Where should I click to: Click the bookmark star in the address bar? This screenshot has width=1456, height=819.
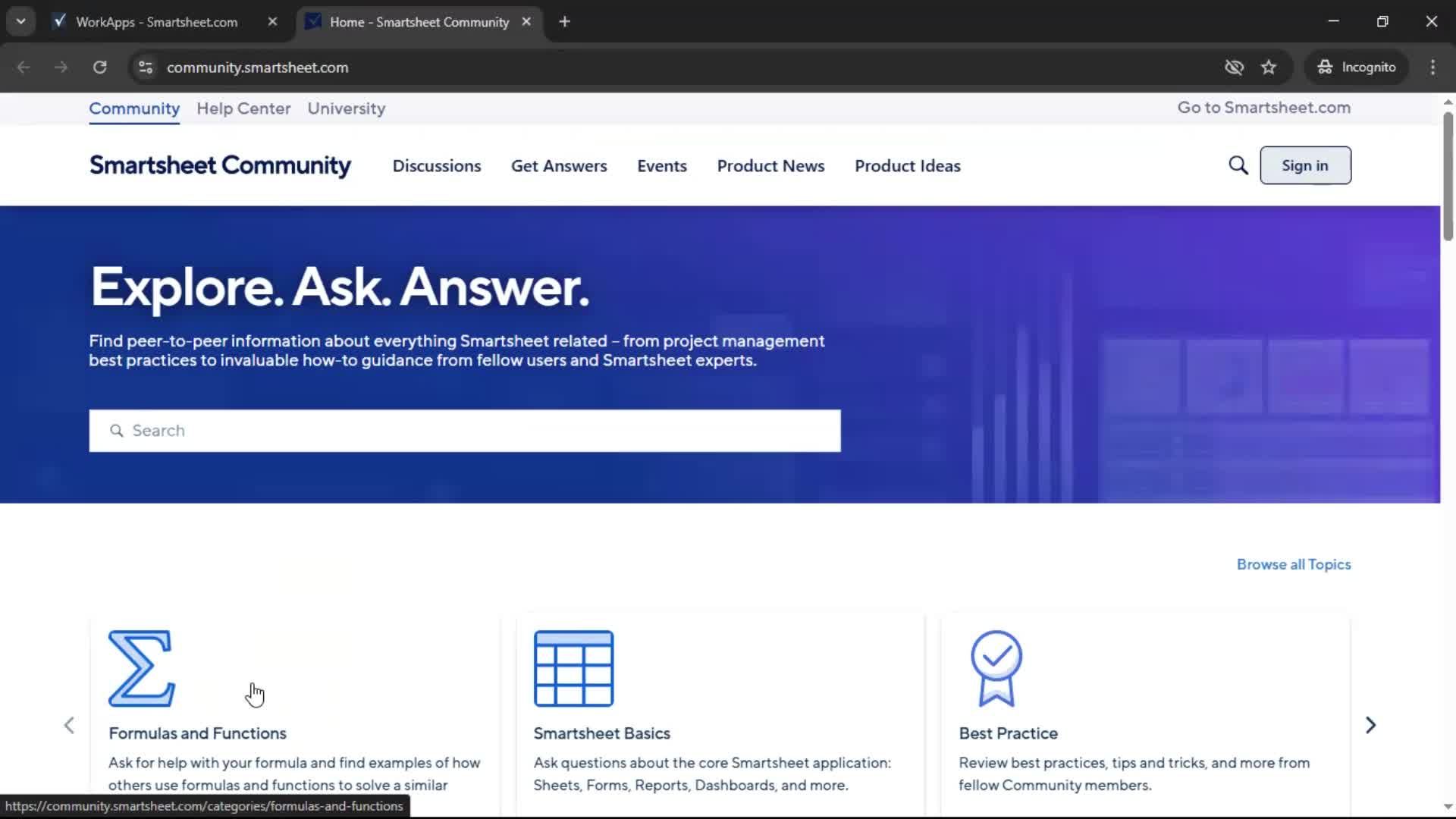[1269, 67]
